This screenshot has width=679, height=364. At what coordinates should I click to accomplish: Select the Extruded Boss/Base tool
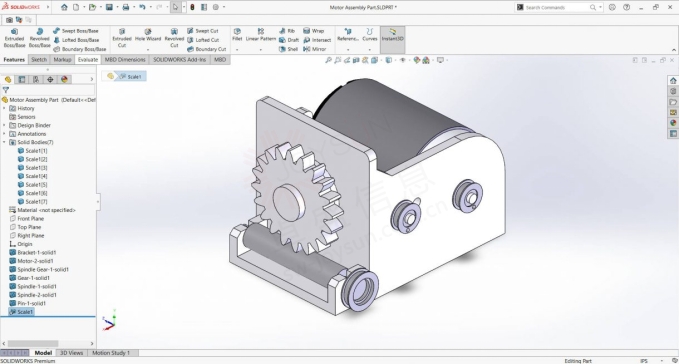[14, 38]
